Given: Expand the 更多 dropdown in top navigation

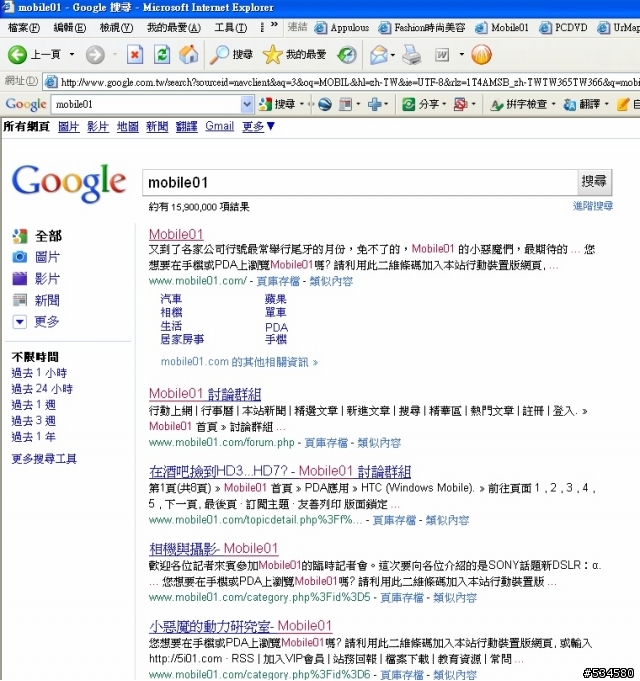Looking at the screenshot, I should point(259,126).
